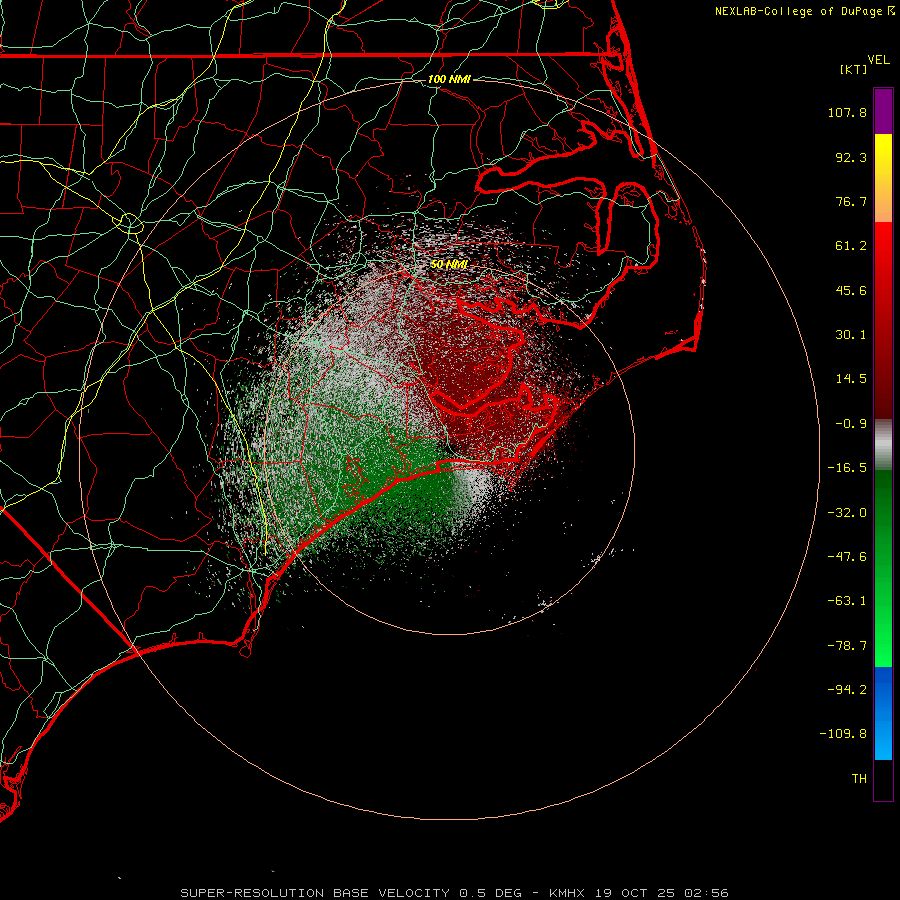Click the blue color bar segment

pyautogui.click(x=883, y=713)
